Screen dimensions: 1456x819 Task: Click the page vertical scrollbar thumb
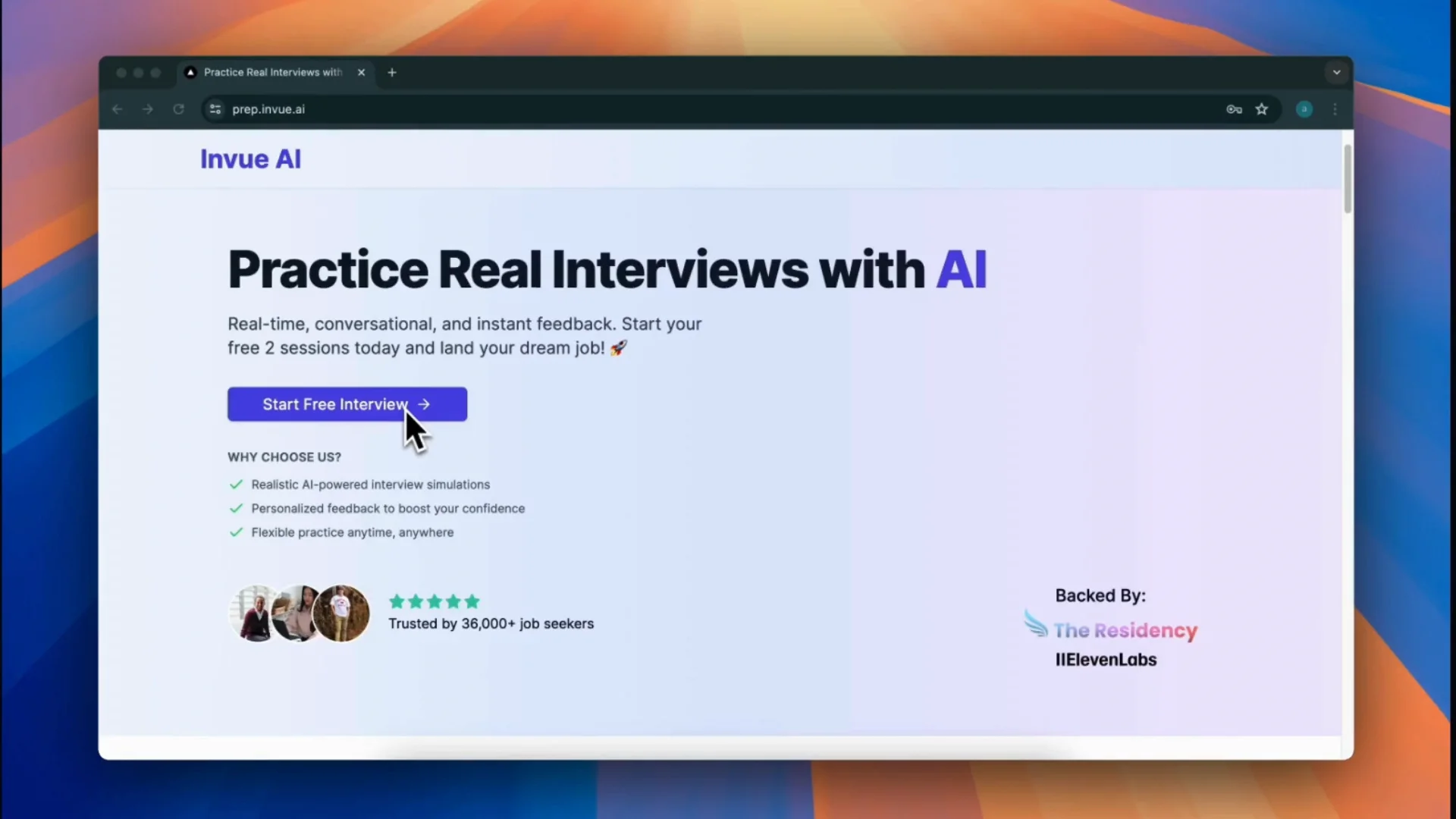1348,178
